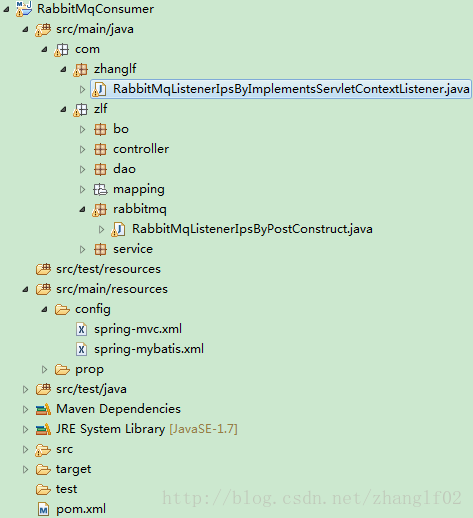The height and width of the screenshot is (518, 473).
Task: Select the spring-mvc.xml file name
Action: (x=138, y=329)
